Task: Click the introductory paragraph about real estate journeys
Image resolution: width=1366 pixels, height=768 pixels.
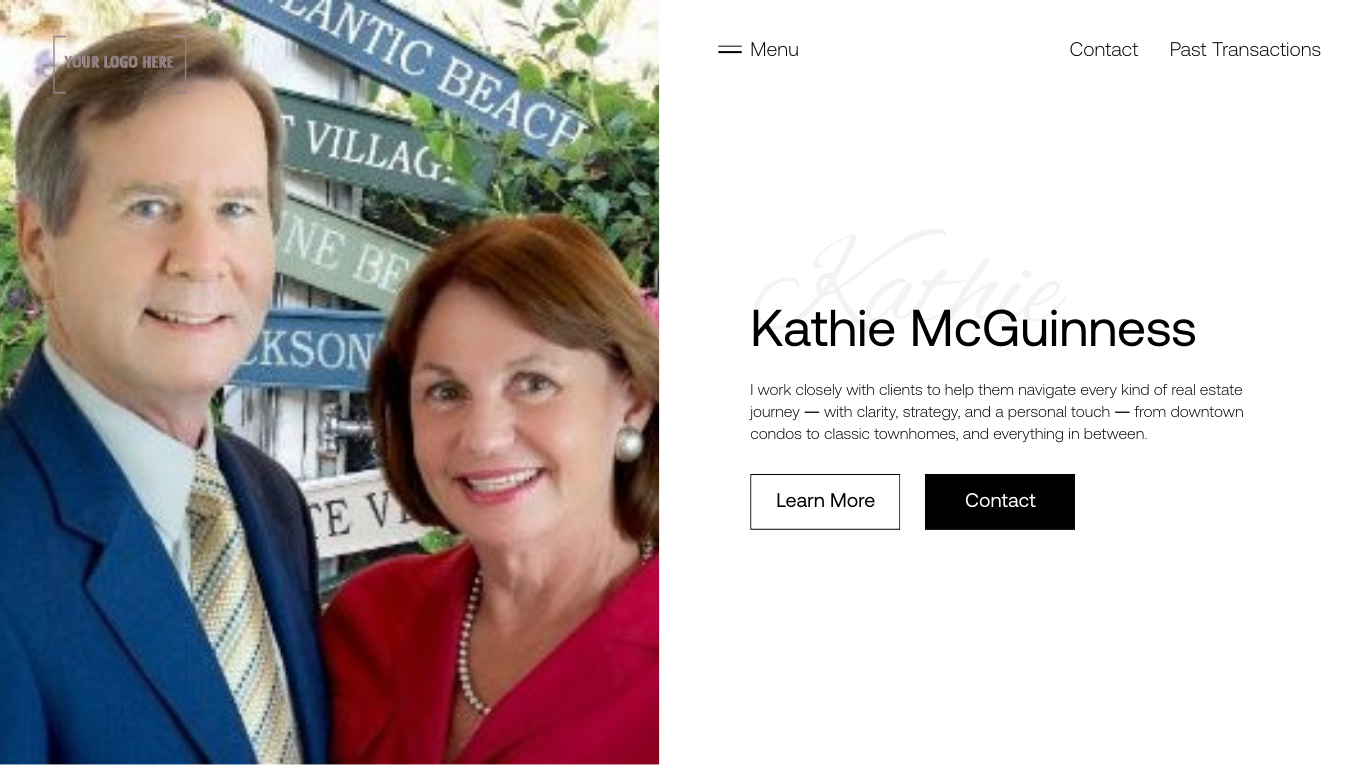Action: (997, 412)
